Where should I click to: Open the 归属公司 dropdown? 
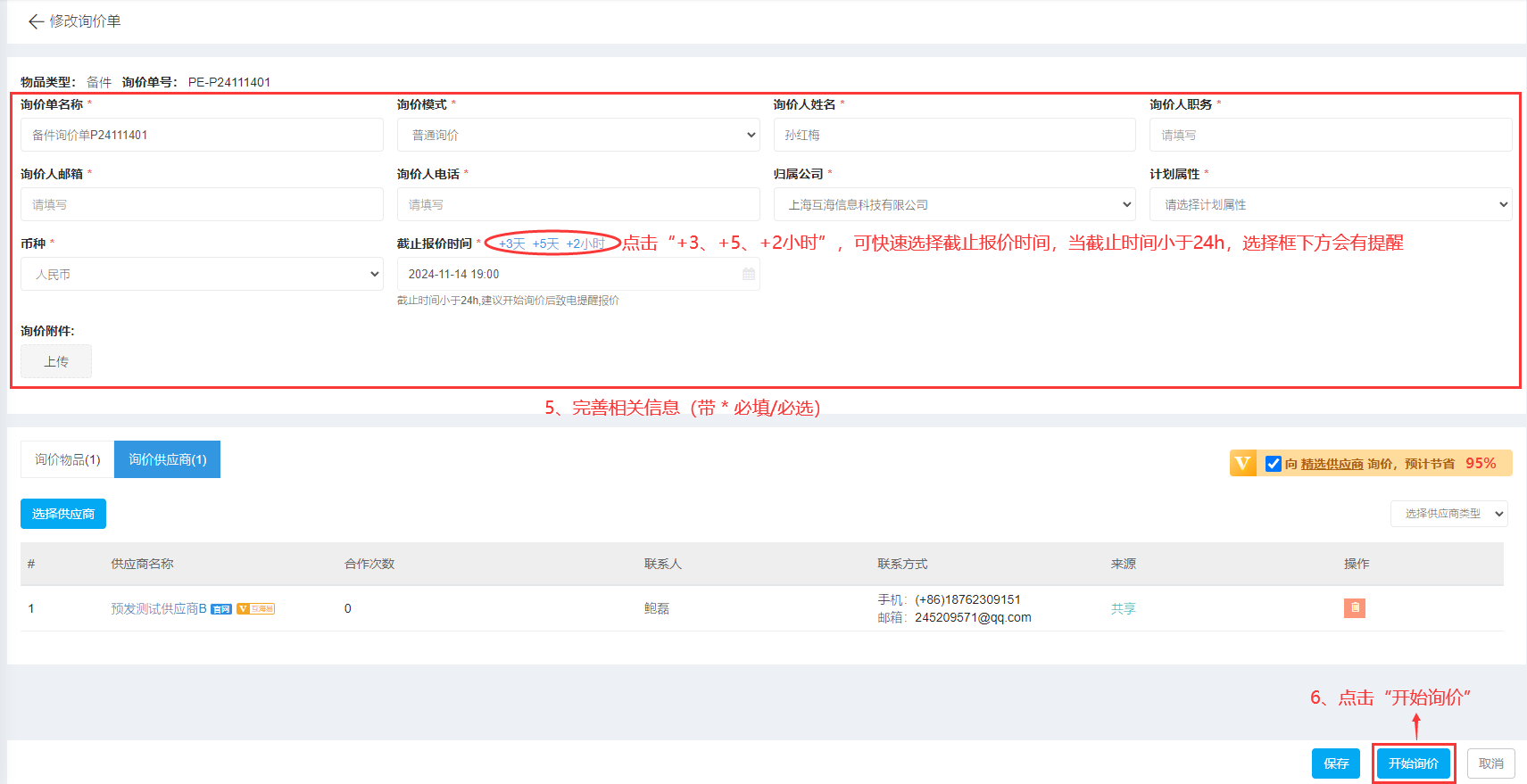point(954,204)
